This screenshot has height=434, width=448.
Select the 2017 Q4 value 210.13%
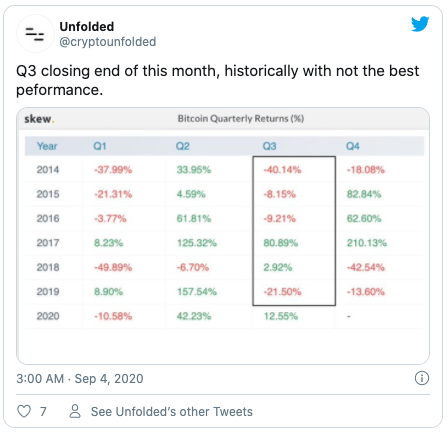367,243
